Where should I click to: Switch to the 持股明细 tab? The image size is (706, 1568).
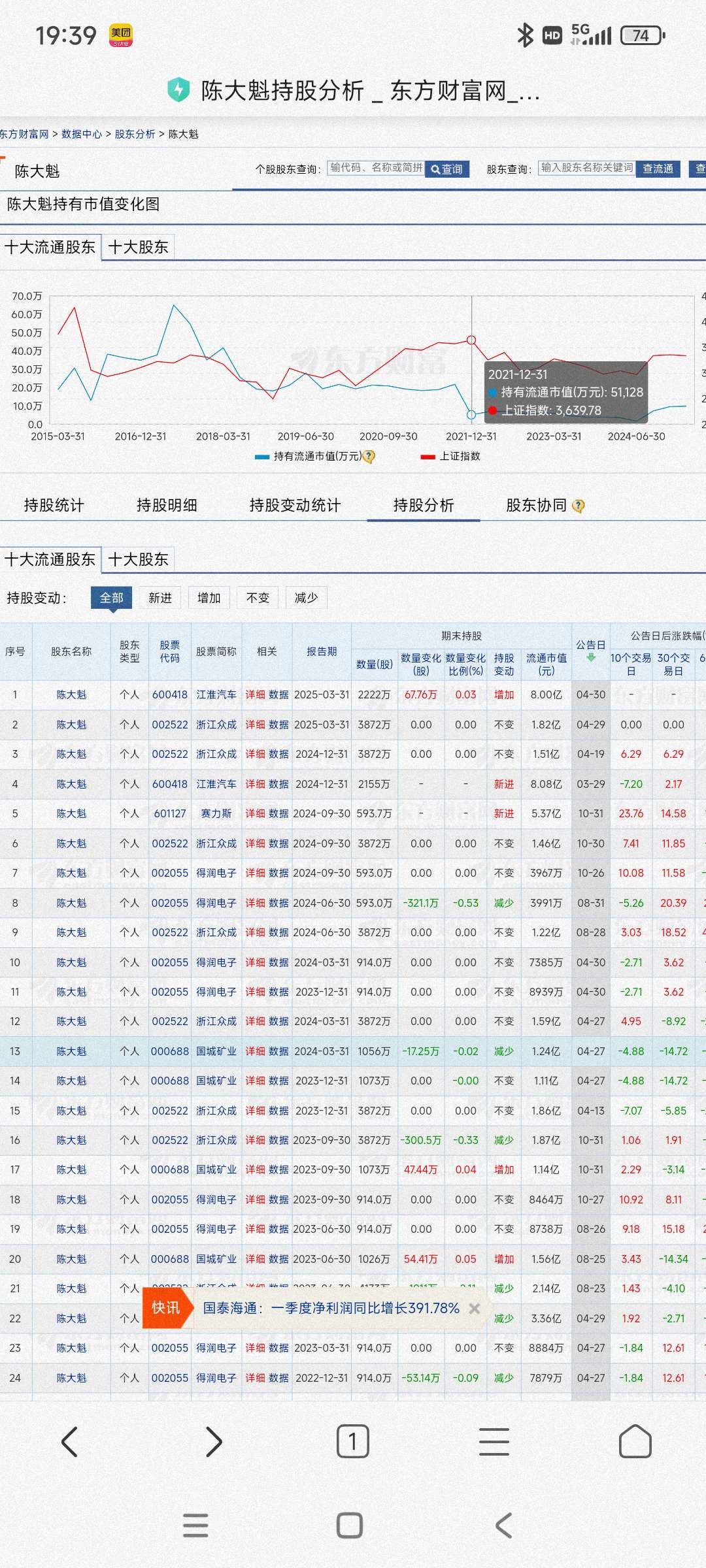point(167,505)
